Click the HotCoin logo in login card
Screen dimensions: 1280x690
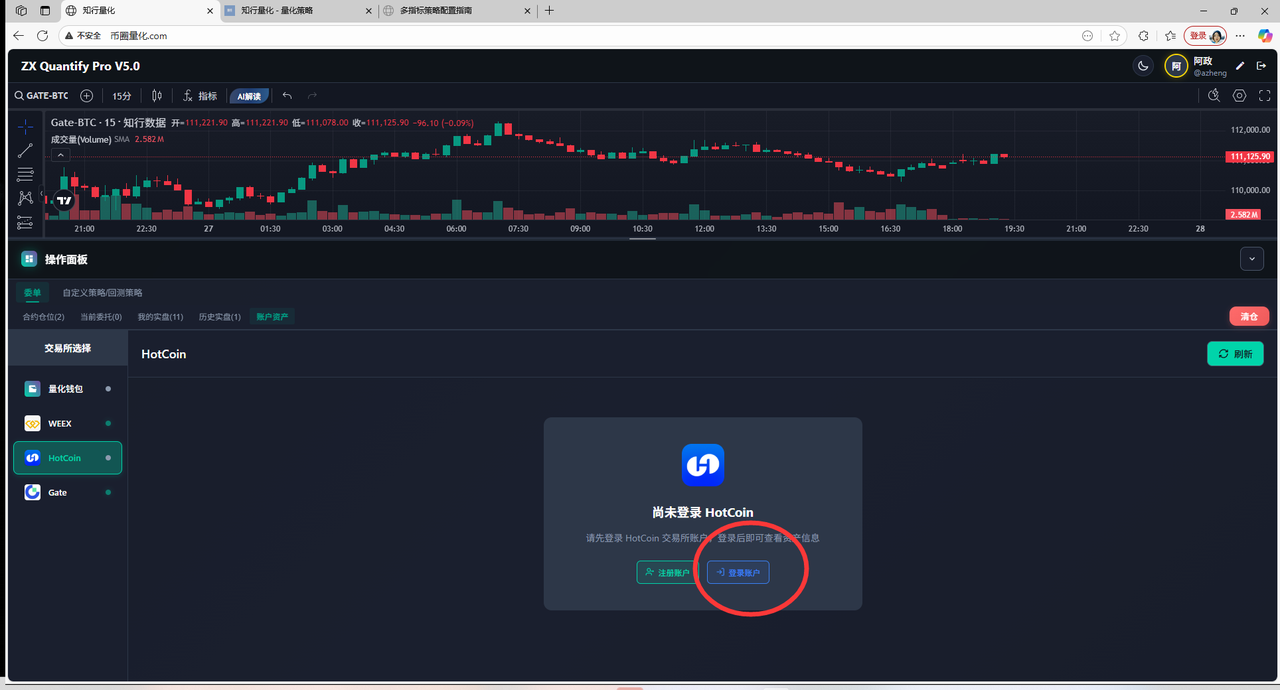[703, 465]
